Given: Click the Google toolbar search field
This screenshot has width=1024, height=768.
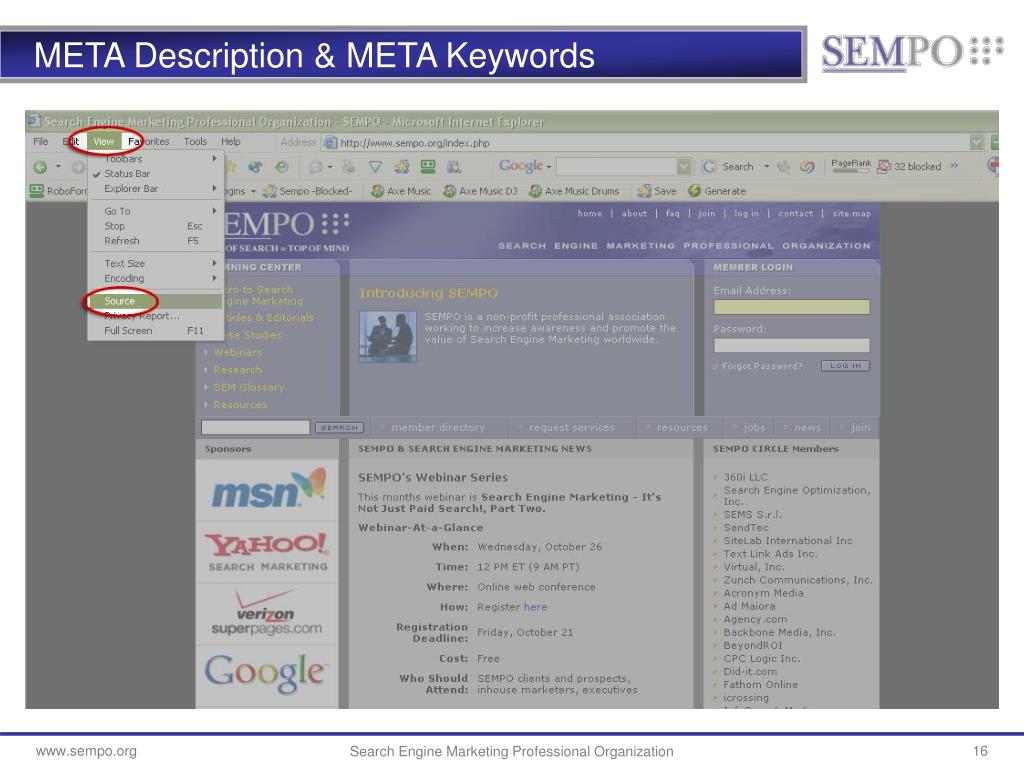Looking at the screenshot, I should point(617,167).
